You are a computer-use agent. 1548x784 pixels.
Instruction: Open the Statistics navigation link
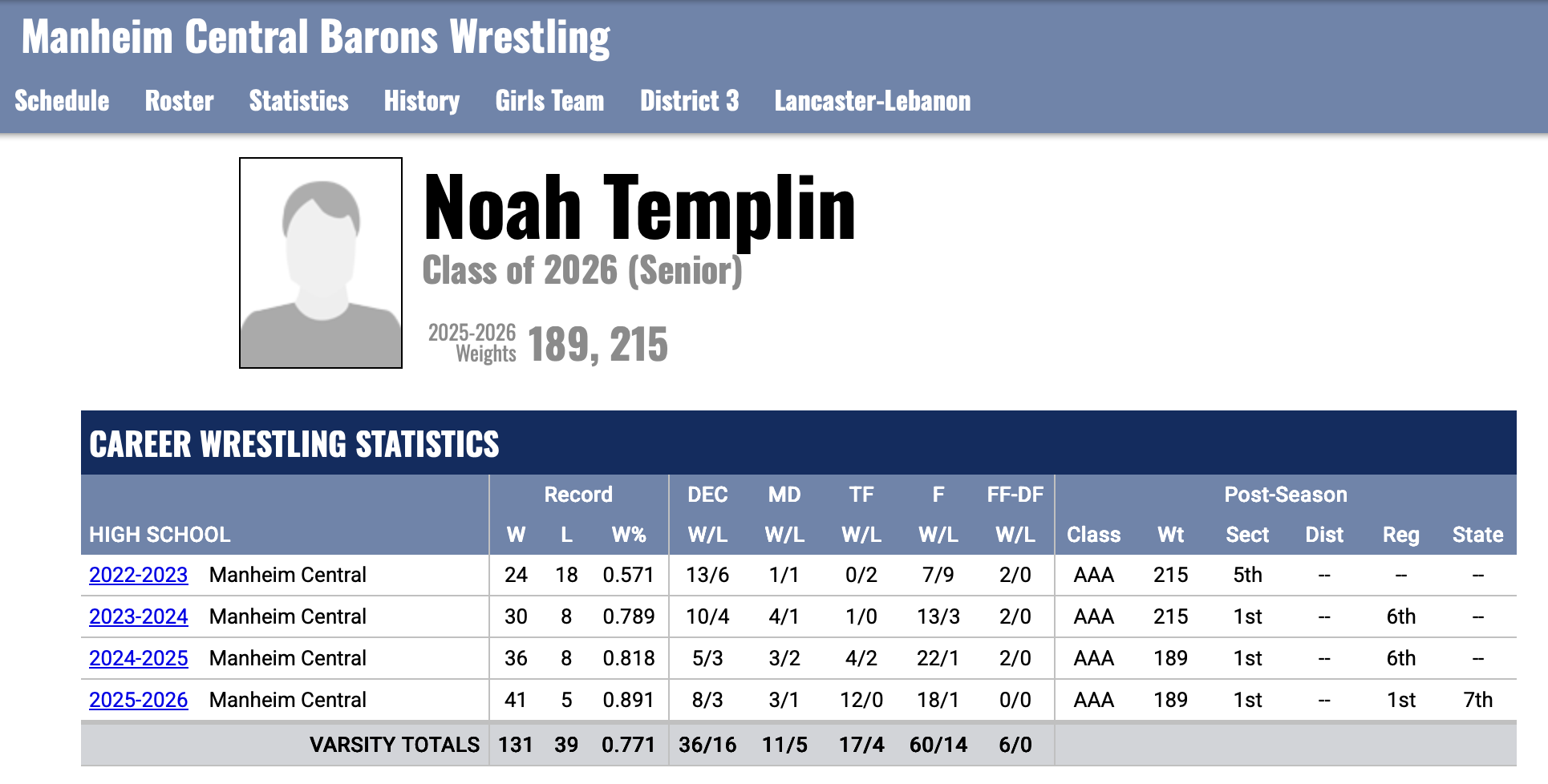(x=298, y=101)
